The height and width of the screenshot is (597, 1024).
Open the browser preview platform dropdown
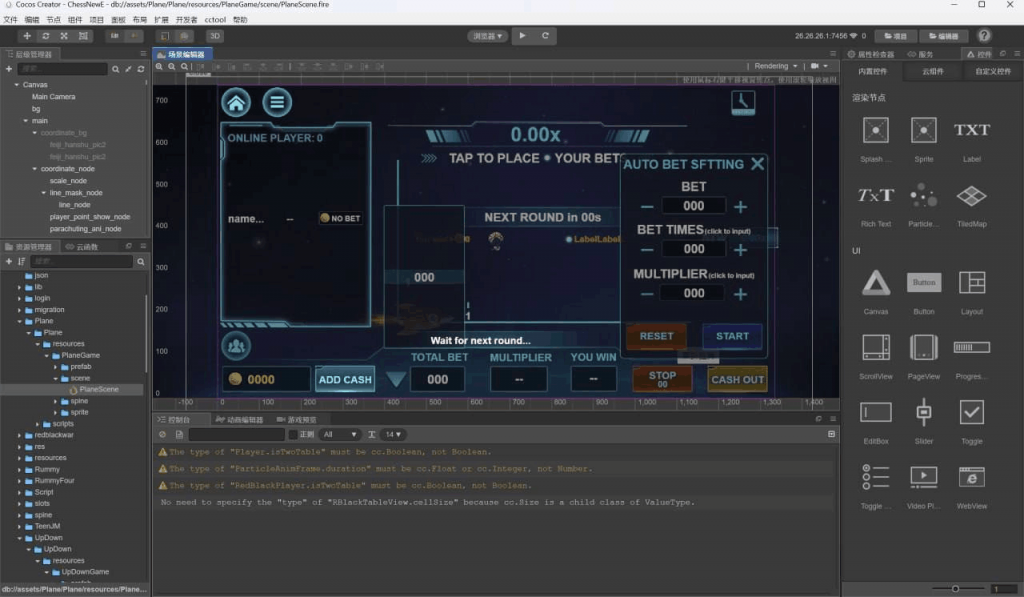click(487, 36)
